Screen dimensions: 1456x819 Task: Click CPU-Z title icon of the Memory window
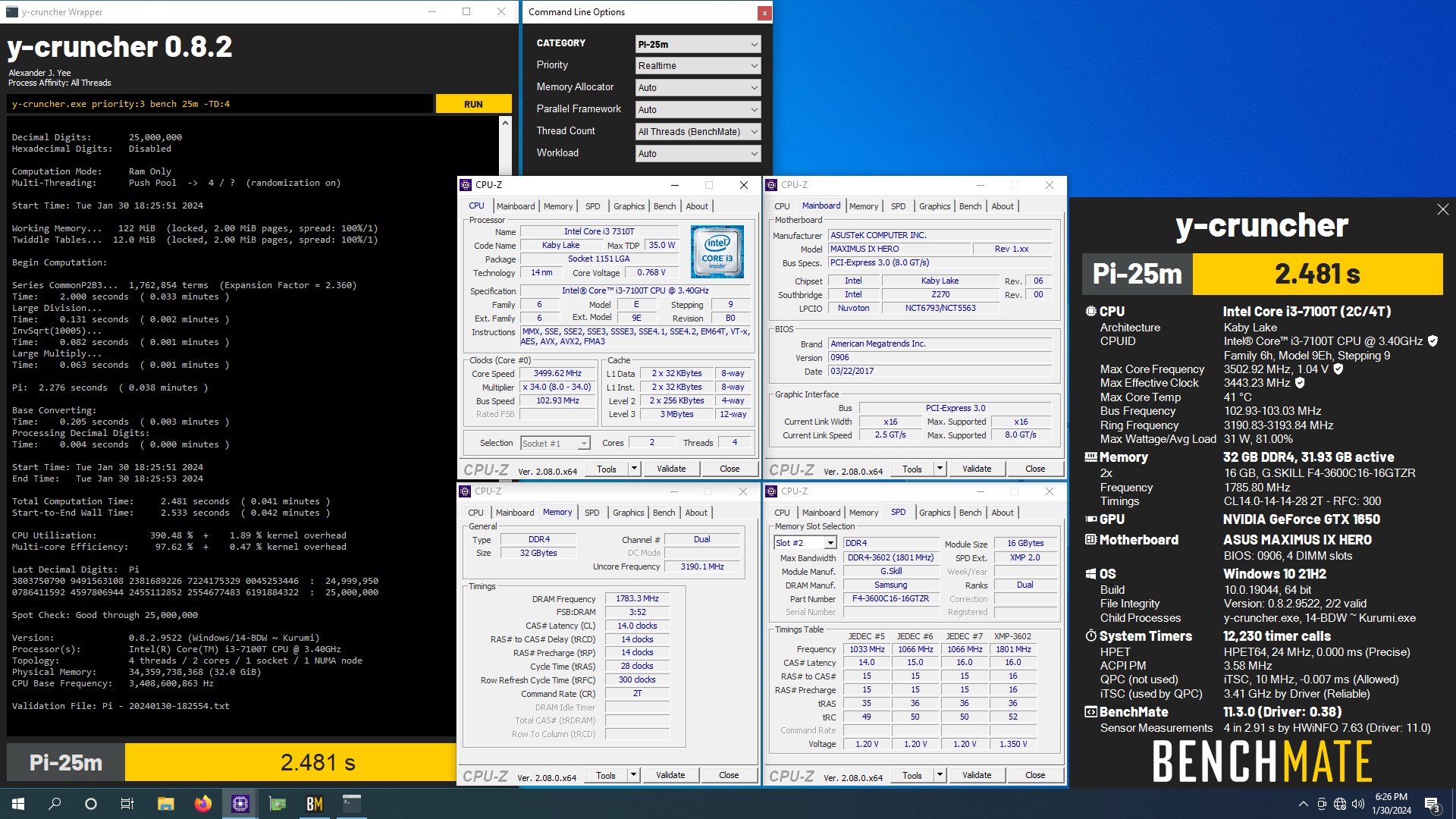(465, 491)
